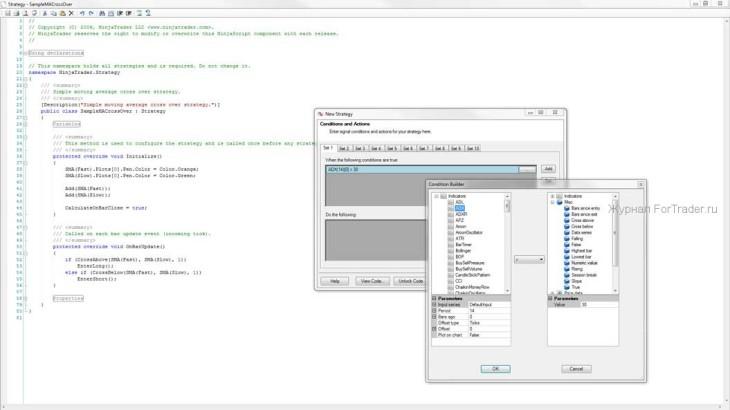Select Session break in Misc tree
The image size is (730, 410).
click(584, 275)
